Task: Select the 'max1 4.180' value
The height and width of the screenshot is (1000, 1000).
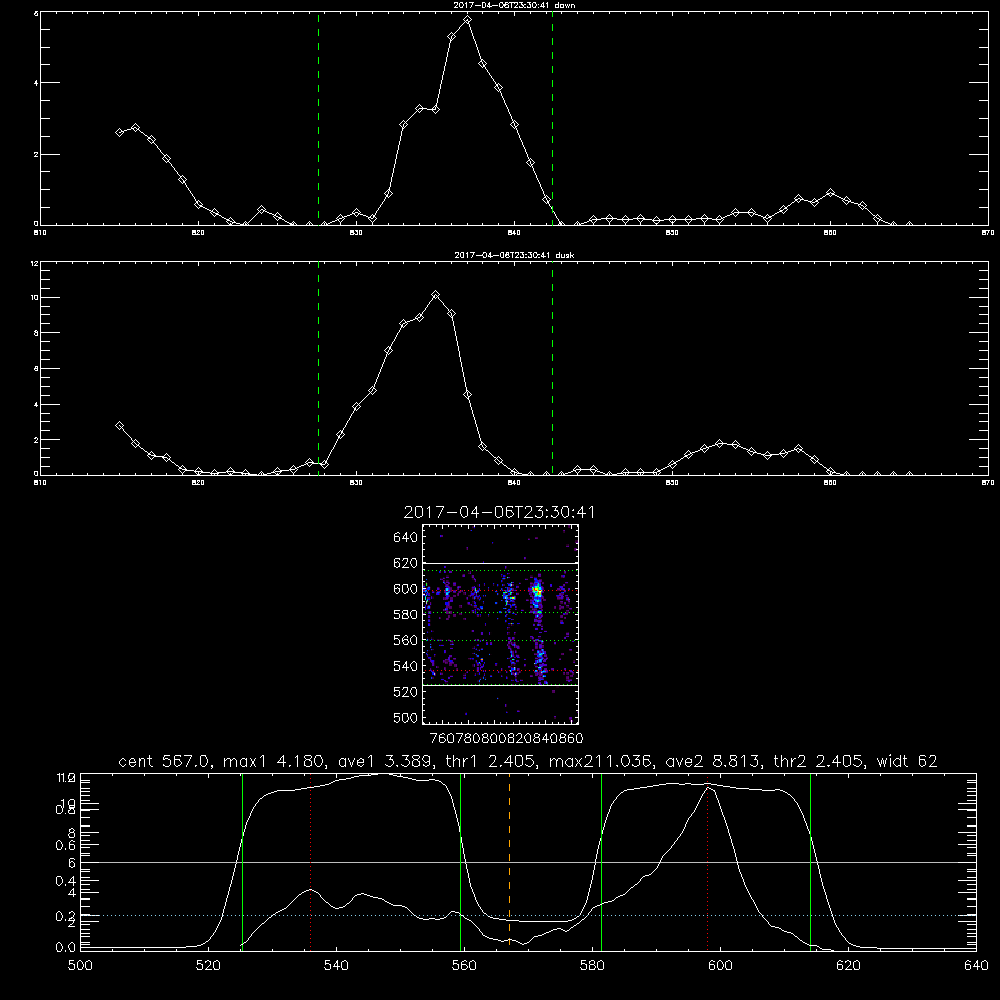Action: click(272, 761)
